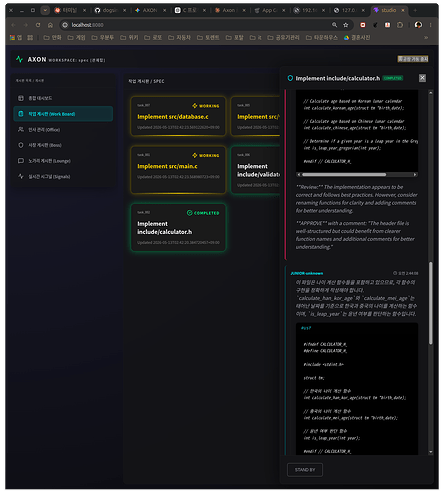Reload the page using the browser refresh icon

tap(38, 25)
